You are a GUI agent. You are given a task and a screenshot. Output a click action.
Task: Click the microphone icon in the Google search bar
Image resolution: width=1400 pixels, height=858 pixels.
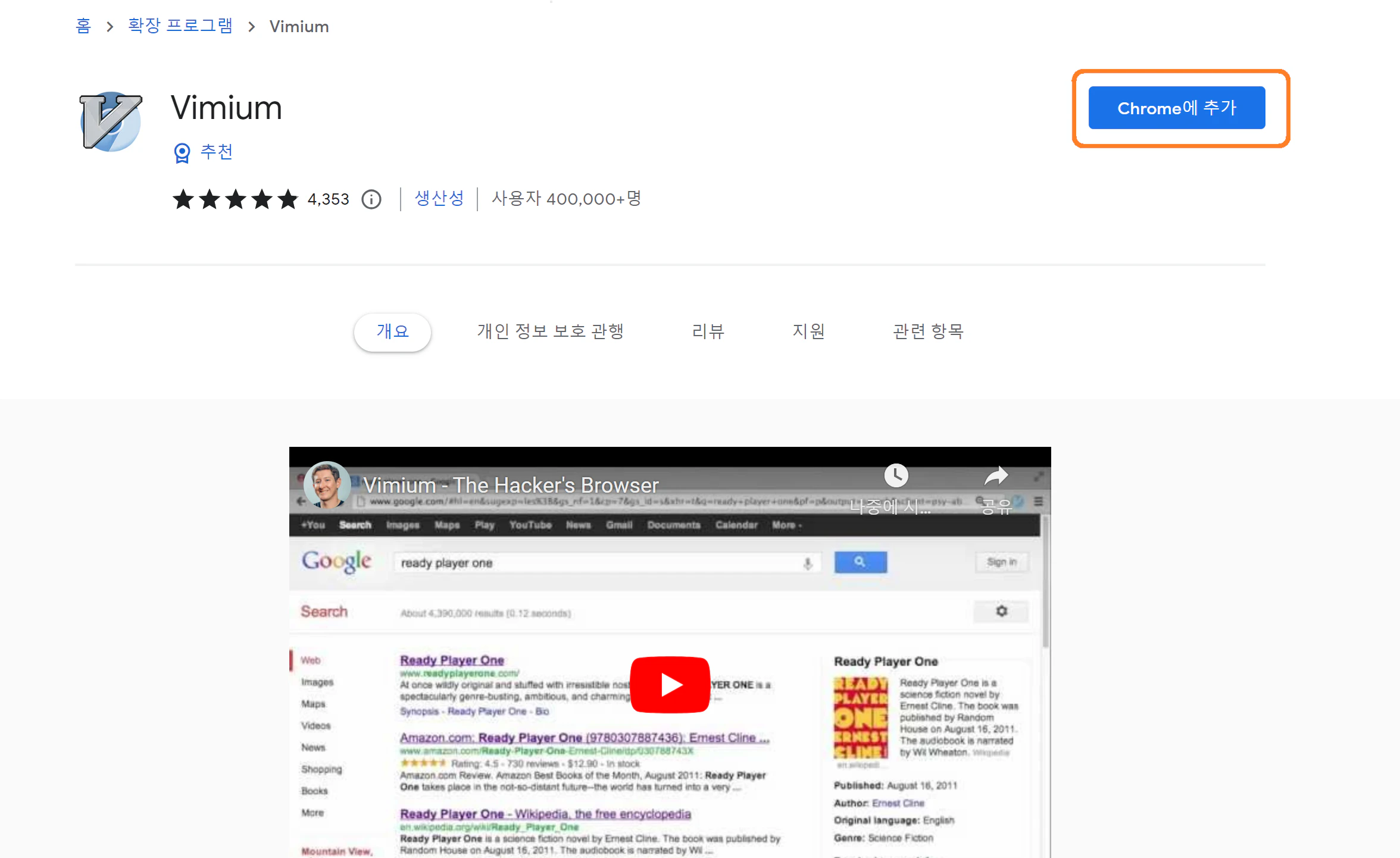tap(808, 562)
